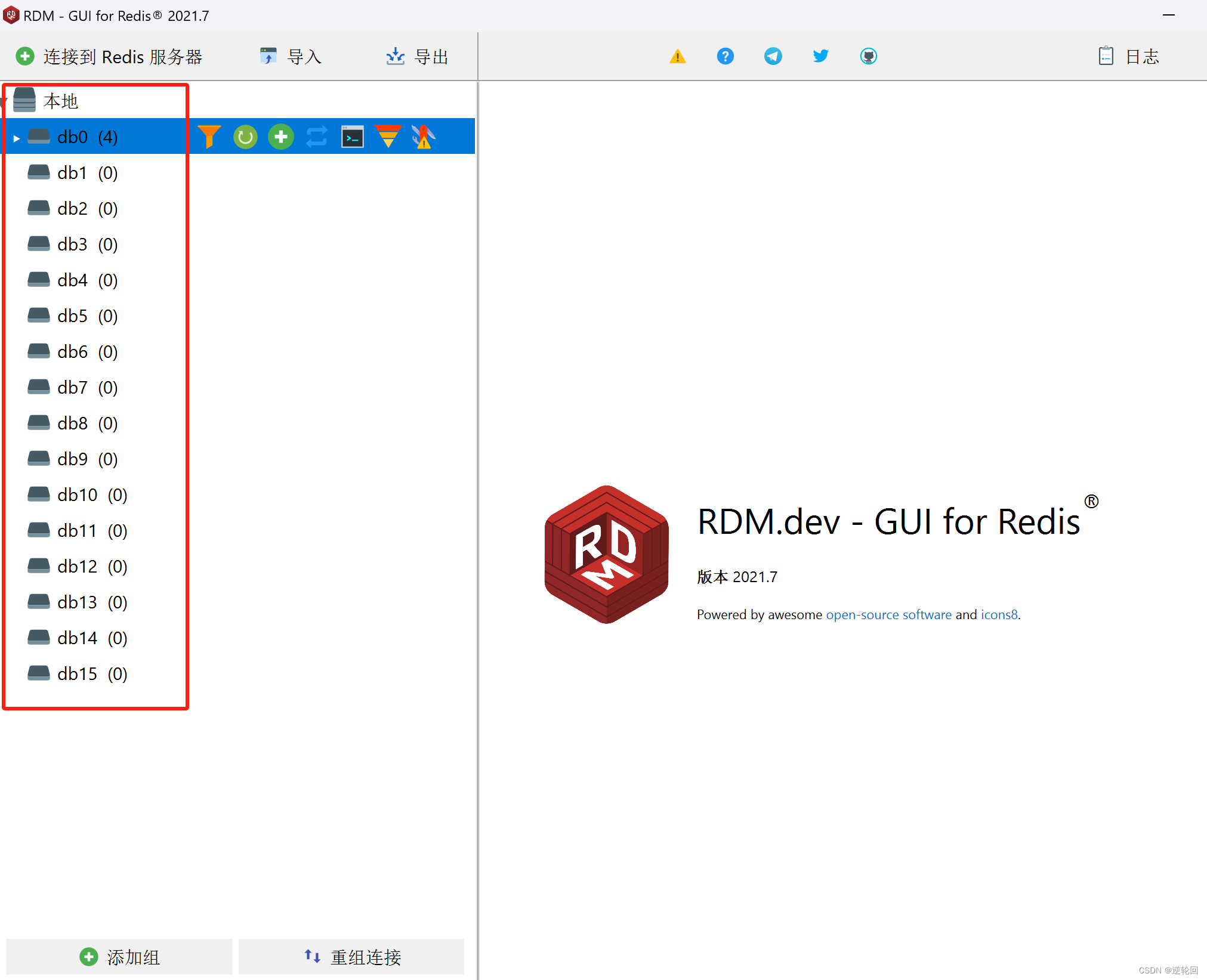
Task: Click the help question mark icon
Action: pos(725,56)
